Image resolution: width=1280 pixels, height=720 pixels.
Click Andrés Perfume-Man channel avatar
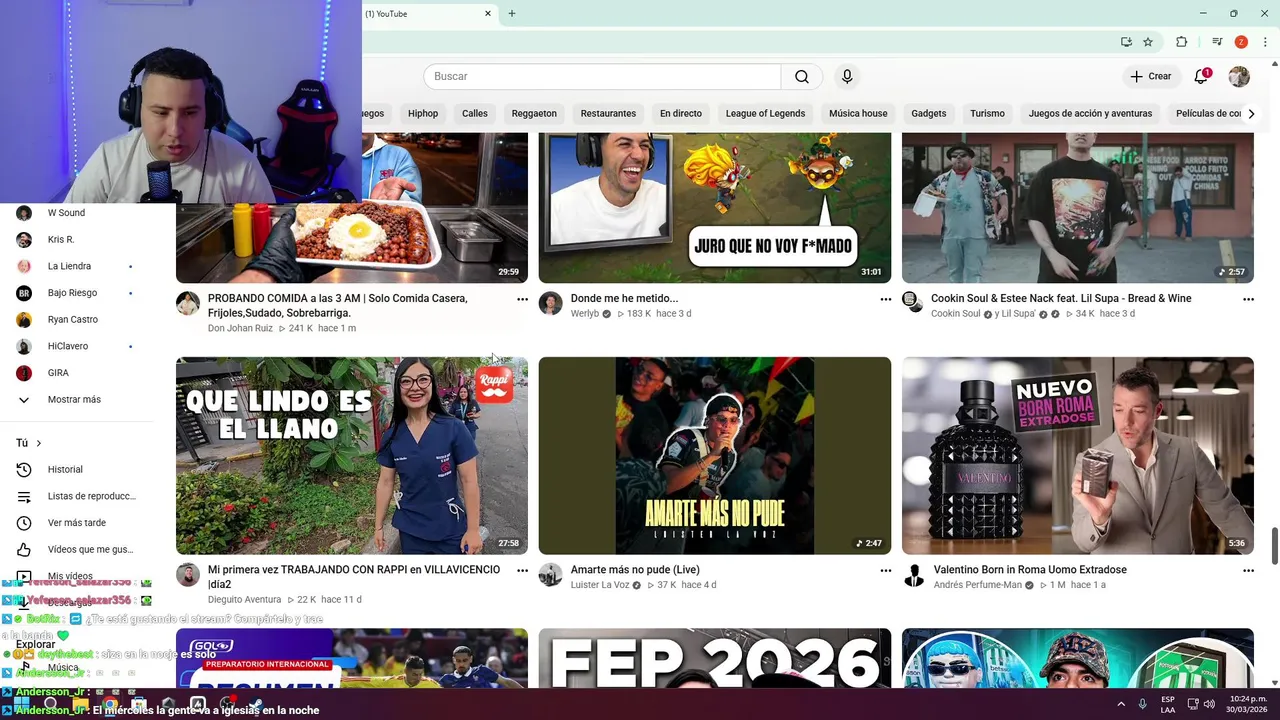click(x=914, y=574)
